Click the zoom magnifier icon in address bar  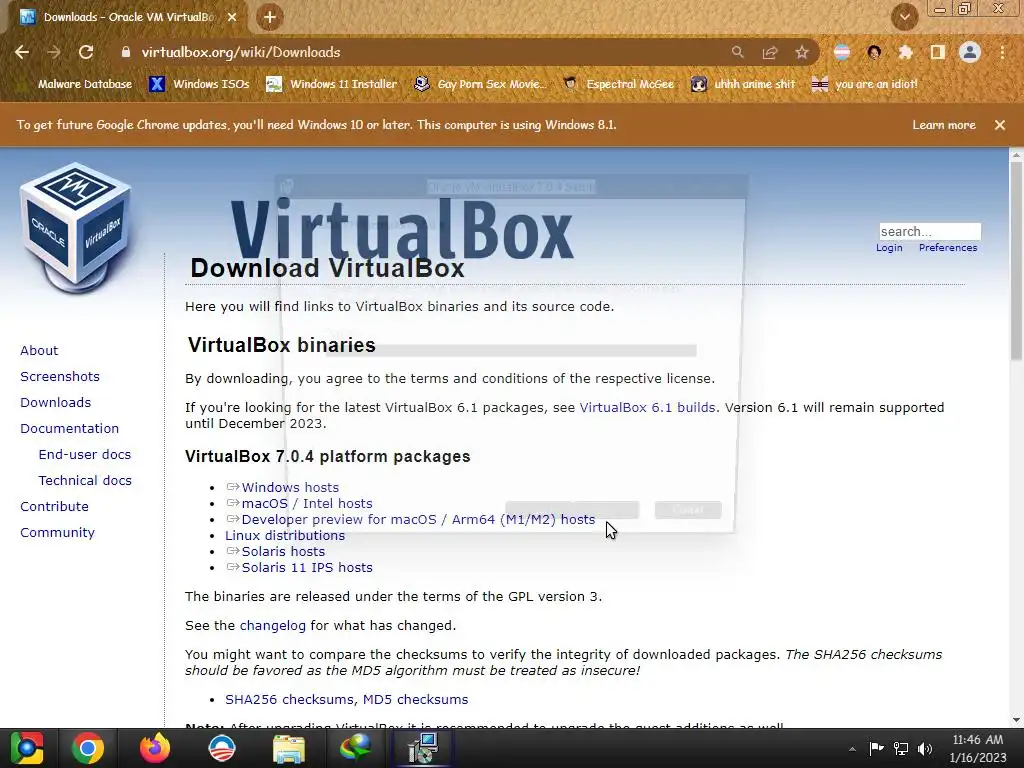[737, 52]
